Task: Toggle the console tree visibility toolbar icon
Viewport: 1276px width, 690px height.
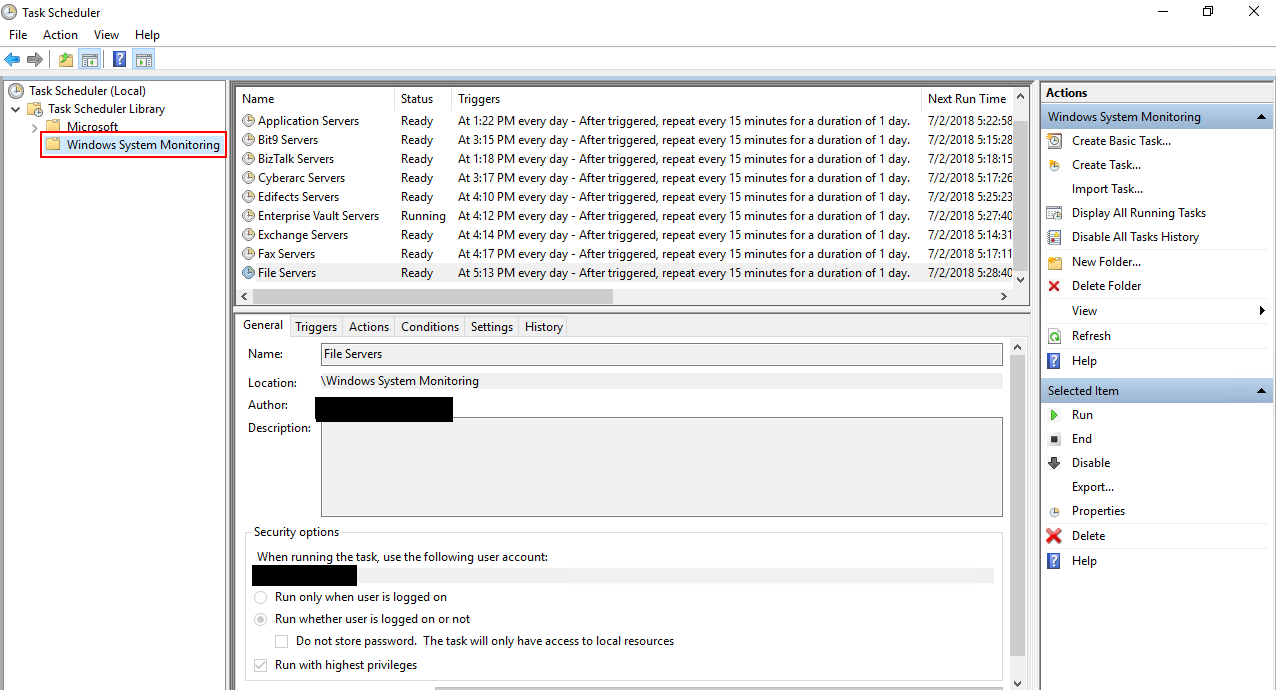Action: [90, 58]
